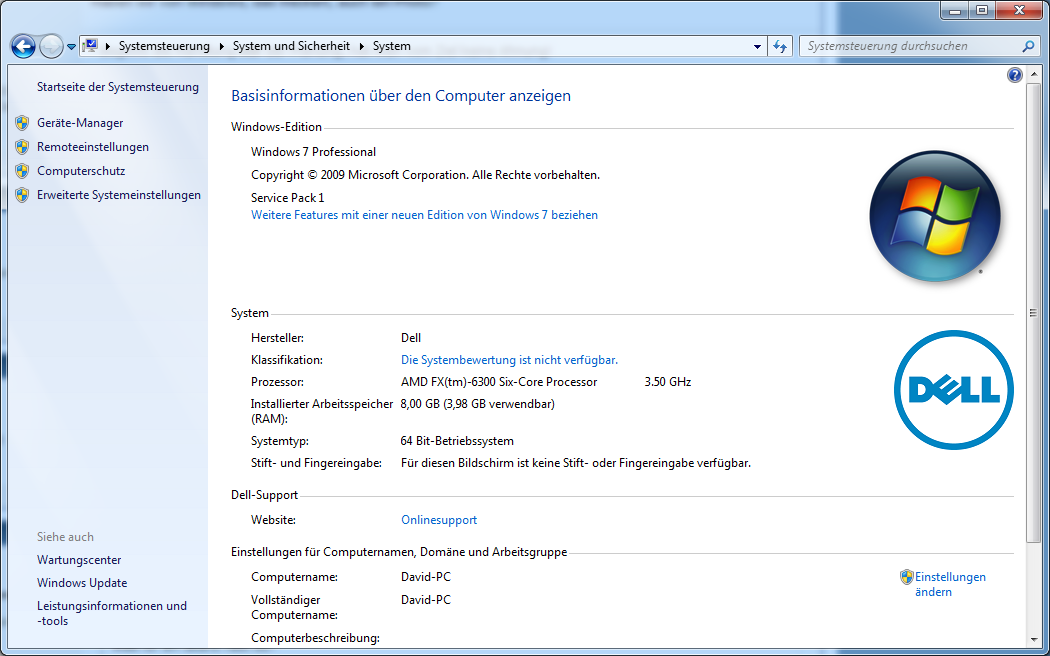Screen dimensions: 1050x656
Task: Open Erweiterte Systemeinstellungen
Action: 119,195
